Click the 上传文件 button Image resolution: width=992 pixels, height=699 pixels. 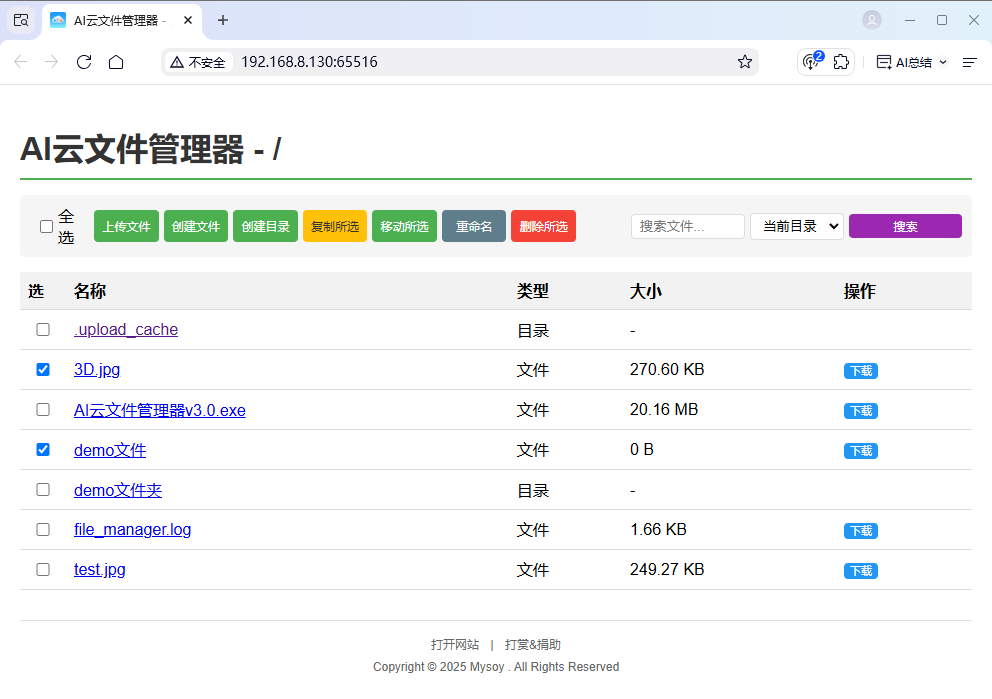pyautogui.click(x=127, y=226)
